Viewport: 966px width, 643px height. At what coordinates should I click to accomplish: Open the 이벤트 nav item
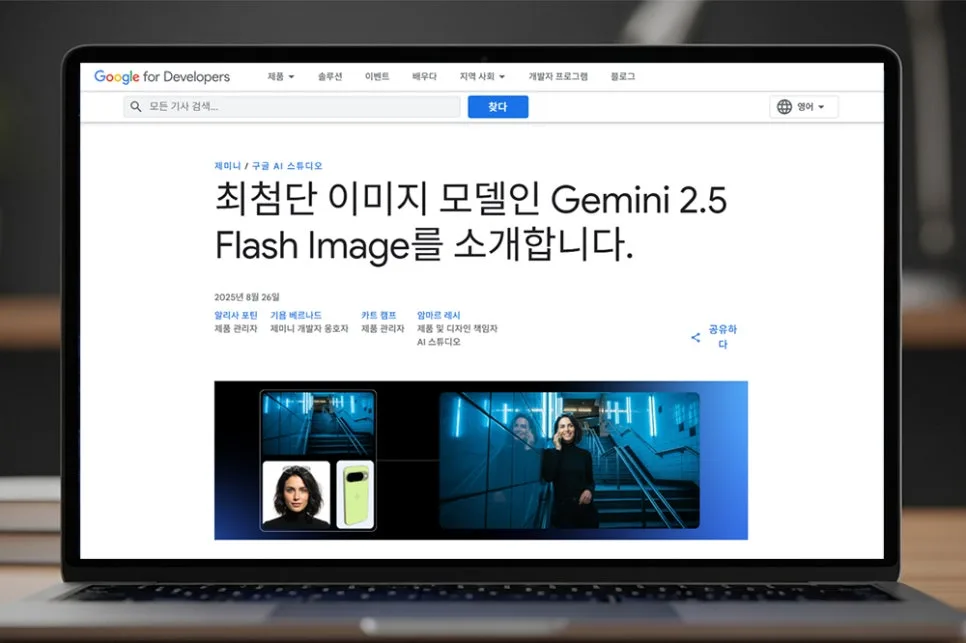(376, 76)
